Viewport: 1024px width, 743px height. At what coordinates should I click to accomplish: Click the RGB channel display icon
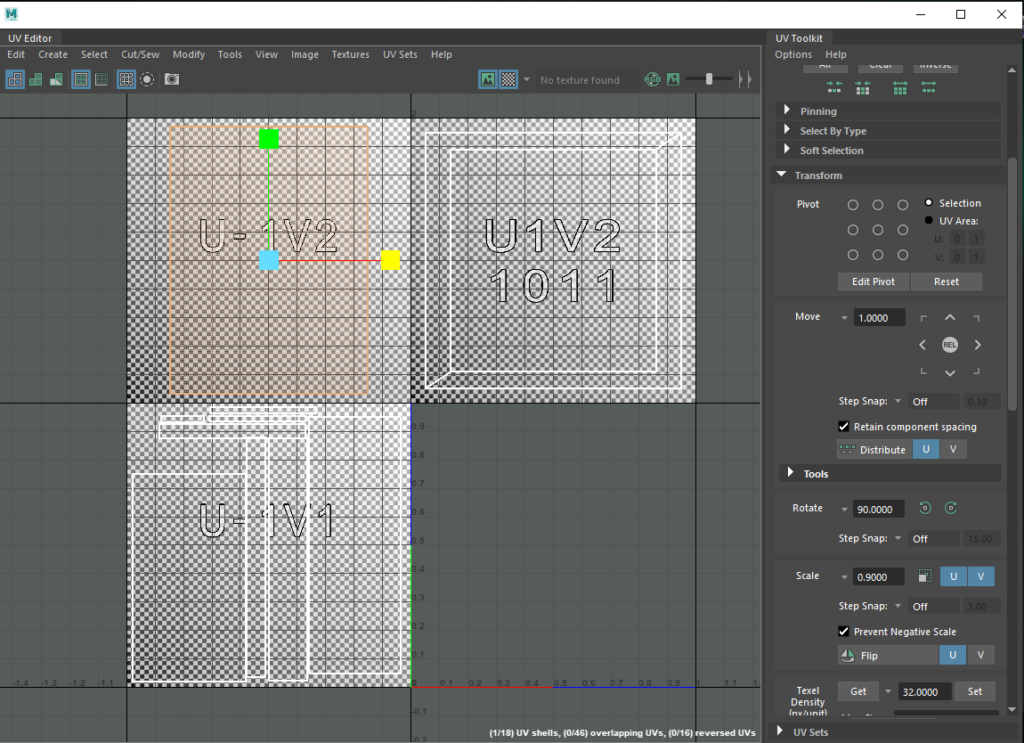coord(653,79)
